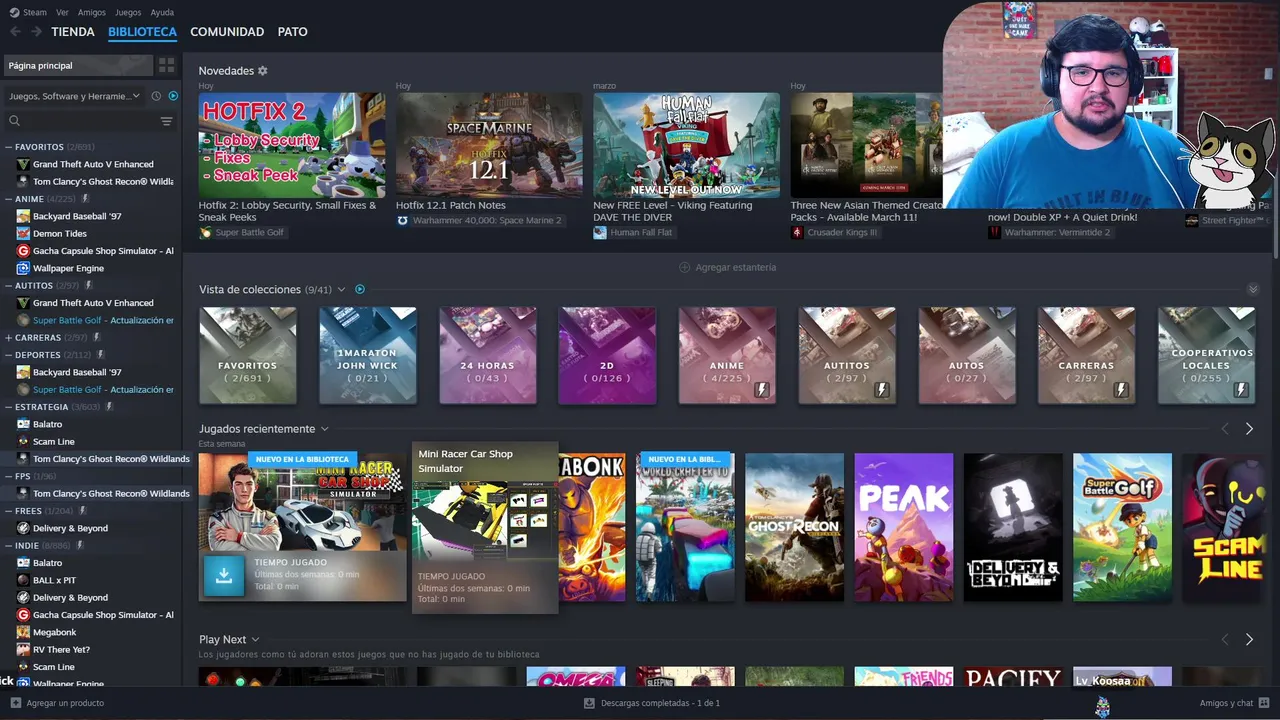1280x720 pixels.
Task: Show previous recently played games arrow
Action: click(x=1225, y=429)
